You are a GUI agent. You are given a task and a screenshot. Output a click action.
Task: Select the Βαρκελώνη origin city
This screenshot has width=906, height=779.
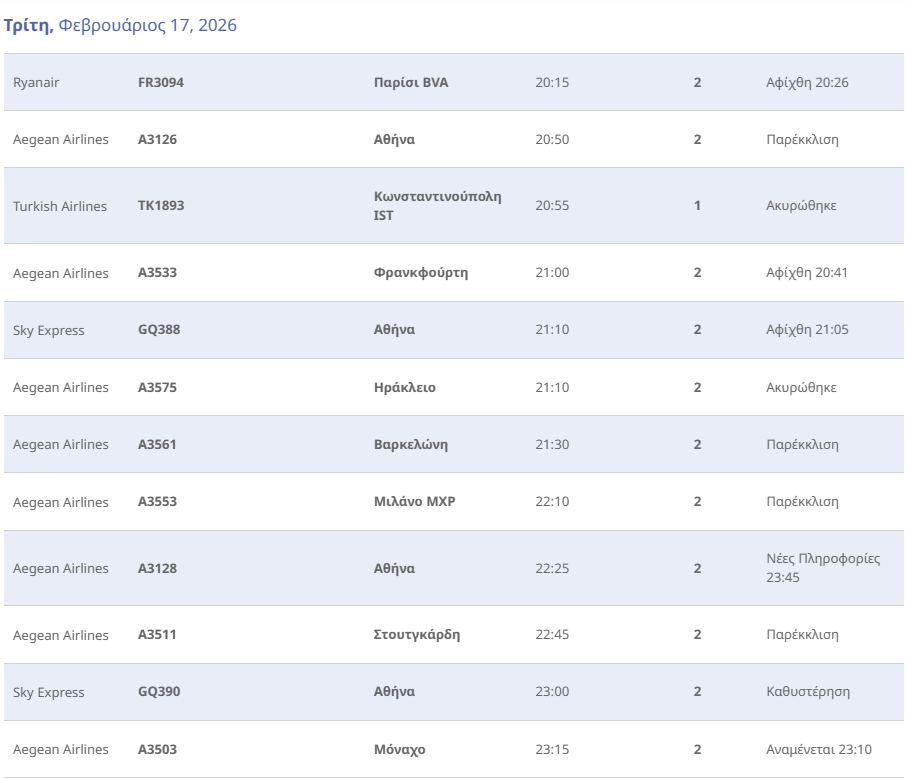(x=411, y=444)
